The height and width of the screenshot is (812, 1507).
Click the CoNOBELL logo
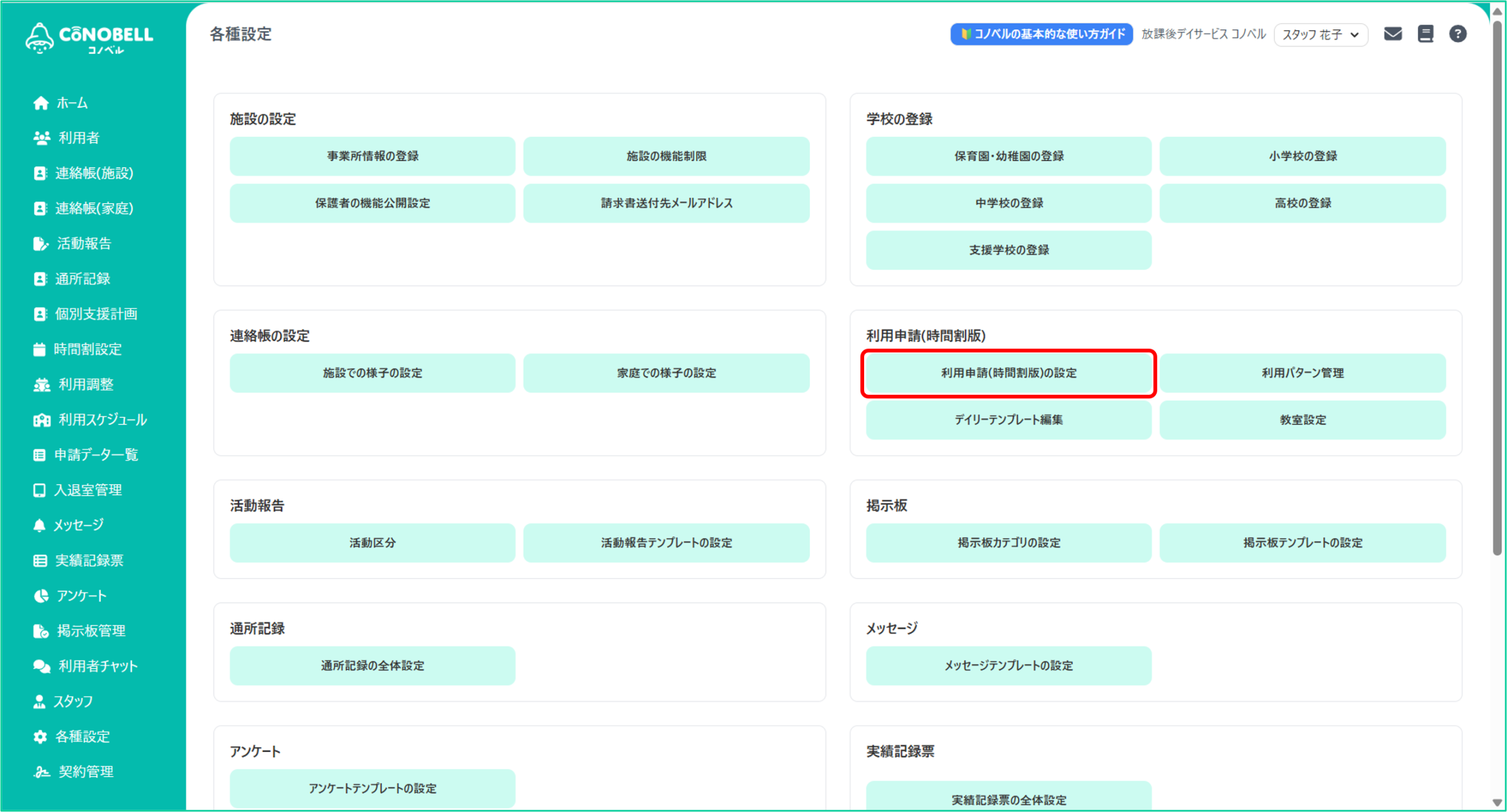point(89,38)
